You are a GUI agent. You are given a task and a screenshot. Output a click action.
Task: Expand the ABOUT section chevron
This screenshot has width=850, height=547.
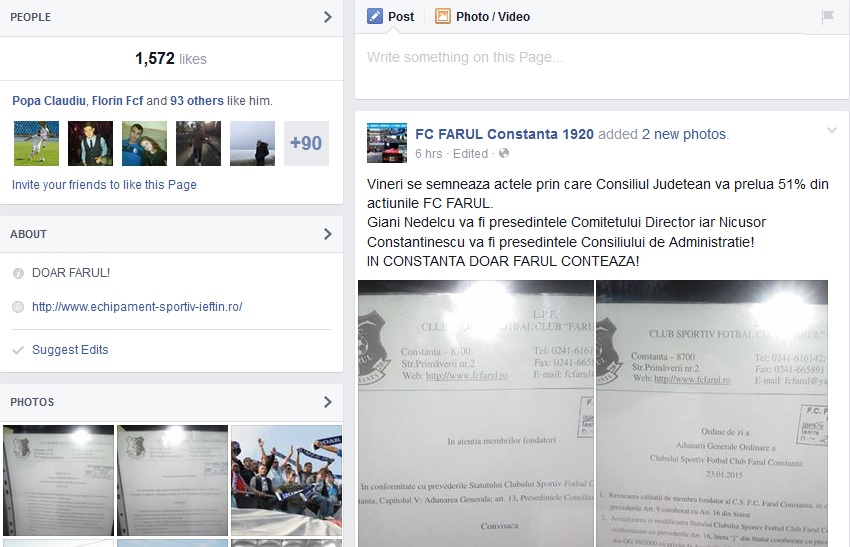click(327, 234)
